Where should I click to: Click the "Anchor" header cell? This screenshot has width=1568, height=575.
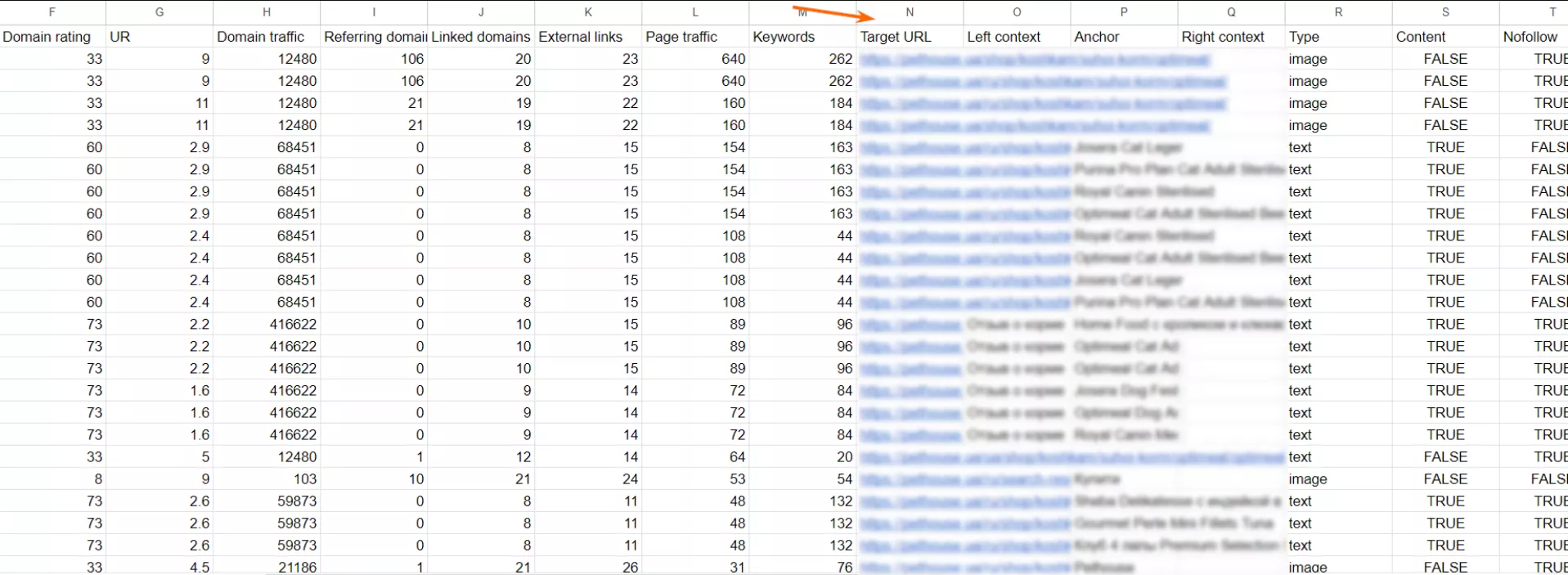click(1124, 37)
